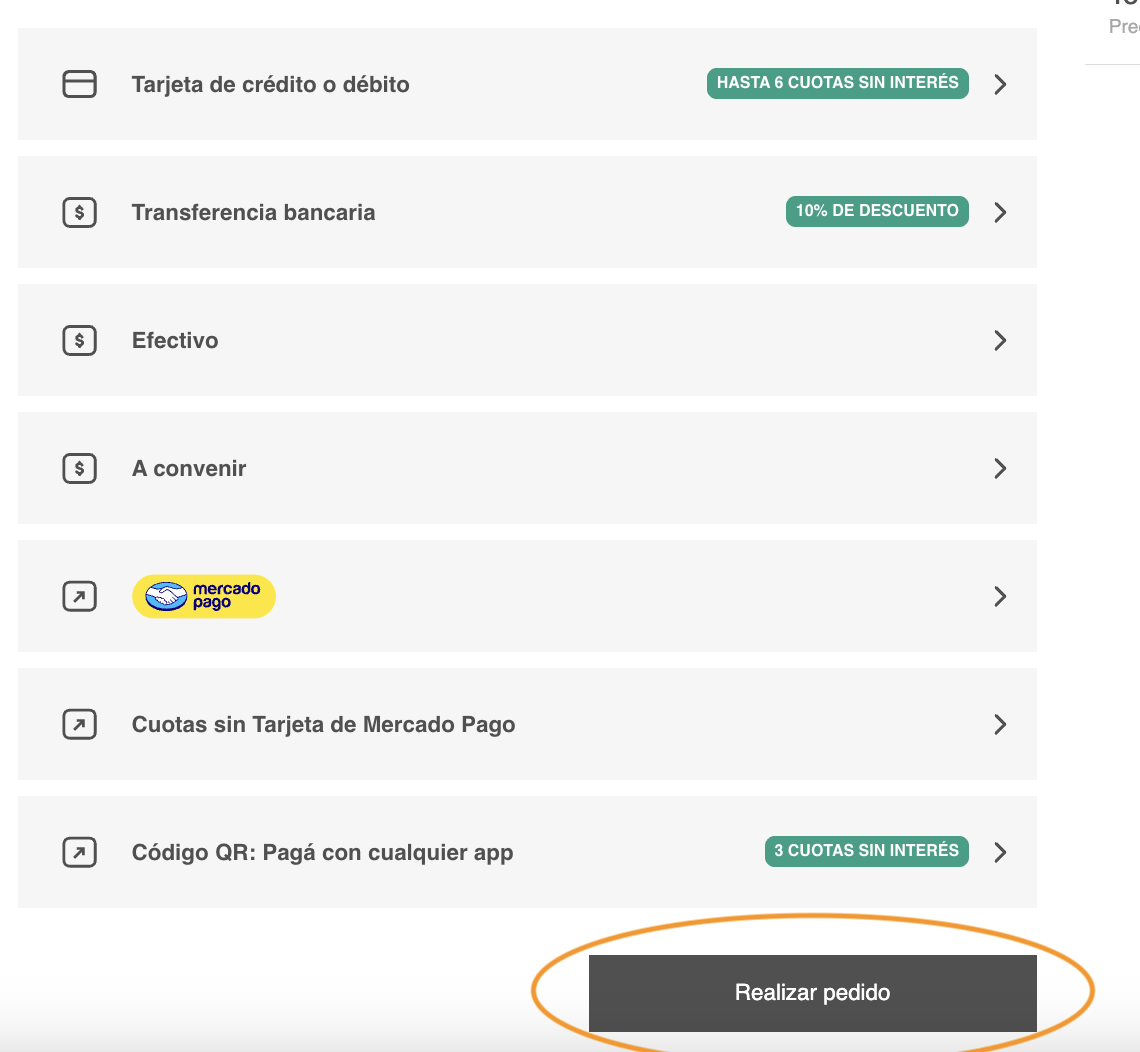Click external link icon beside Código QR
Image resolution: width=1140 pixels, height=1052 pixels.
[80, 853]
